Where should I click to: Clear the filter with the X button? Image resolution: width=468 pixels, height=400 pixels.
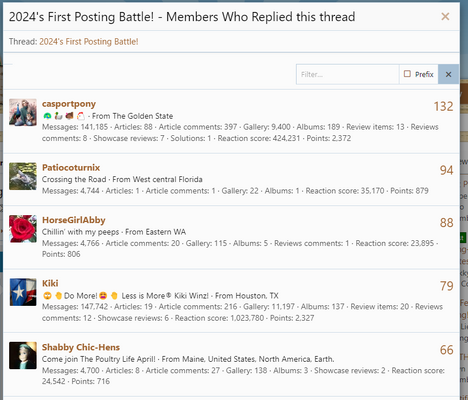pos(448,74)
